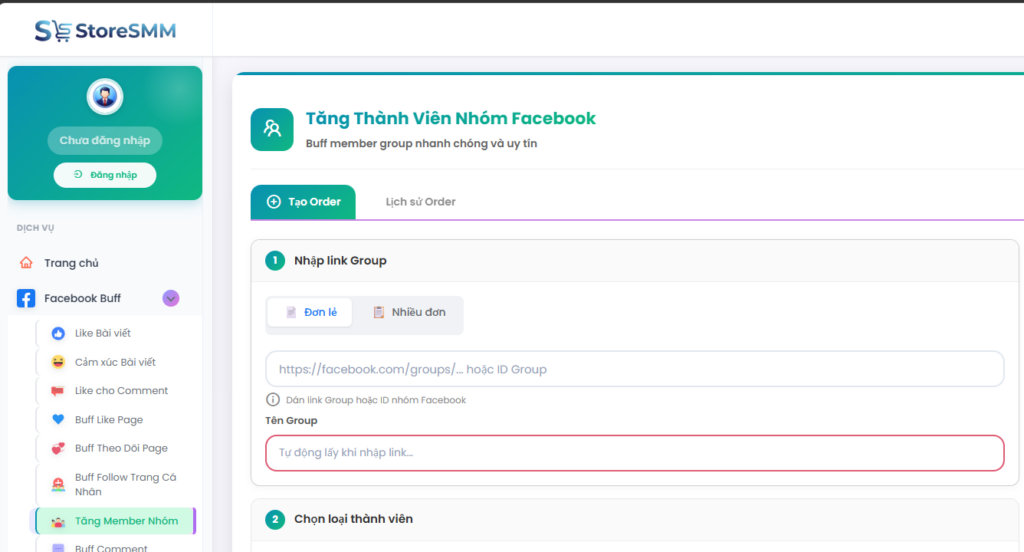Click the info icon below link field
This screenshot has height=552, width=1024.
(x=273, y=400)
